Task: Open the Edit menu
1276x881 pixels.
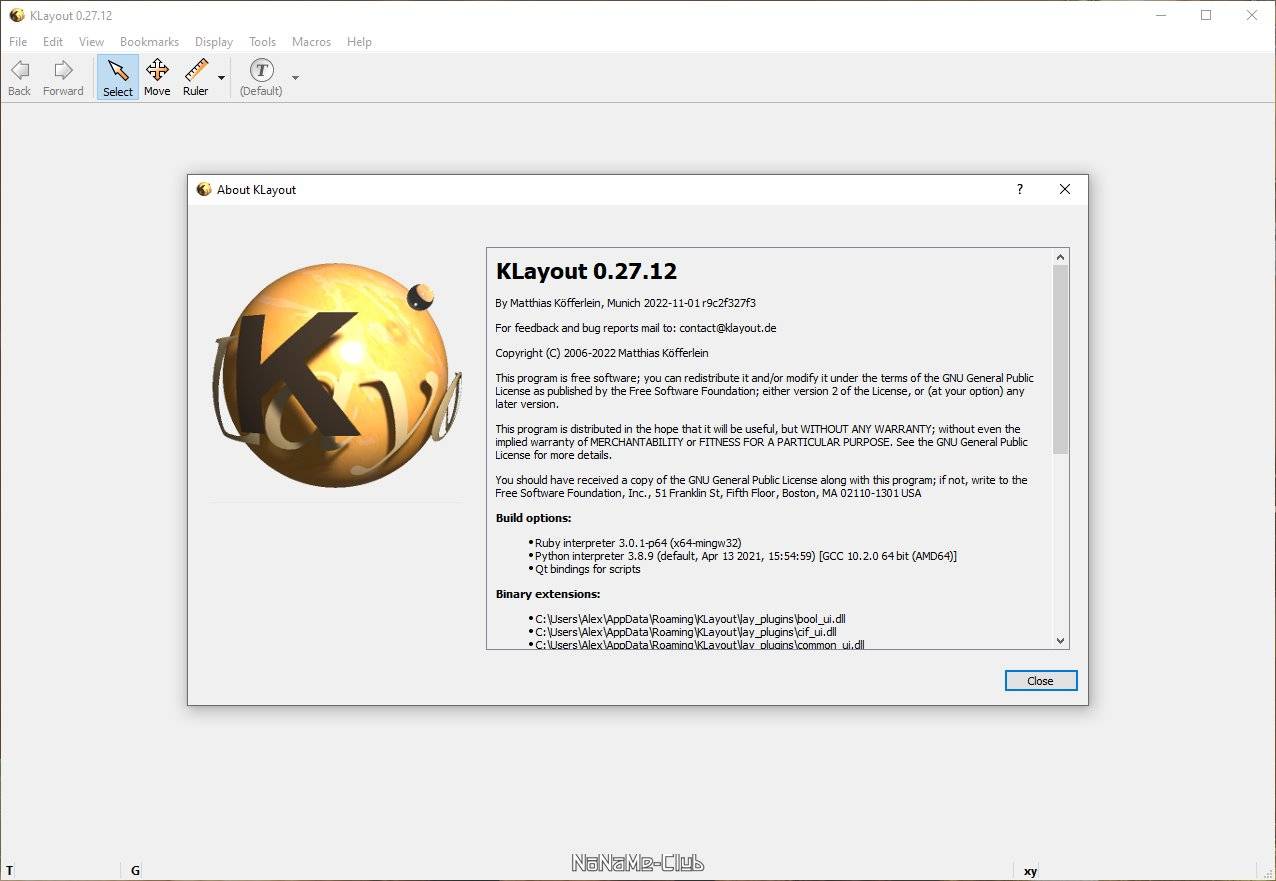Action: click(x=53, y=42)
